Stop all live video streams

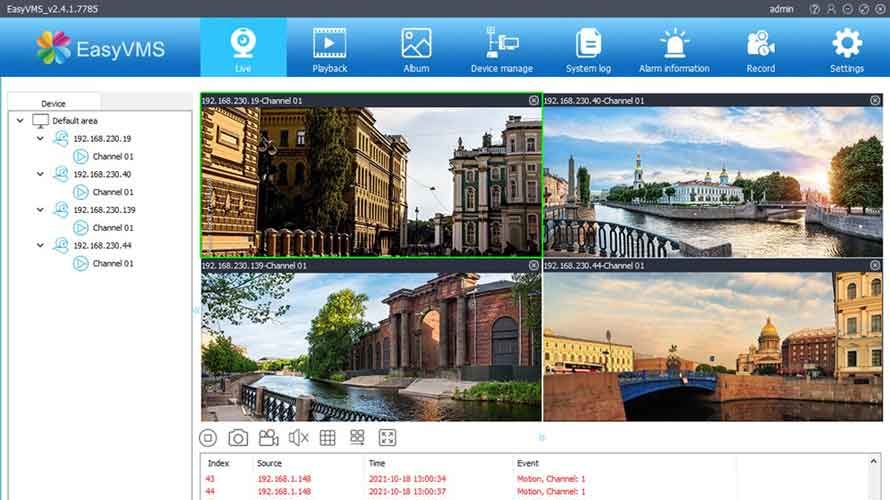[x=208, y=437]
